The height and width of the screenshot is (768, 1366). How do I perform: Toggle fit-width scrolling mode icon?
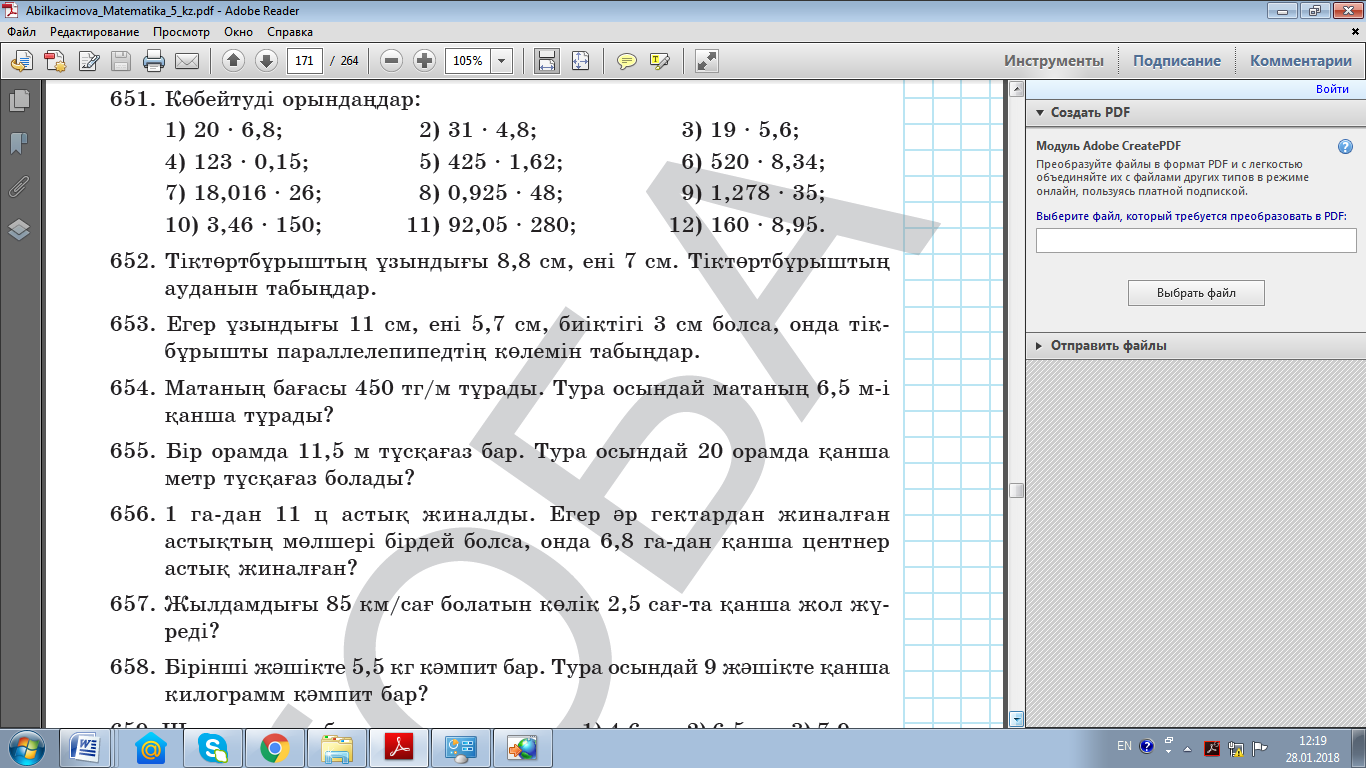click(547, 60)
